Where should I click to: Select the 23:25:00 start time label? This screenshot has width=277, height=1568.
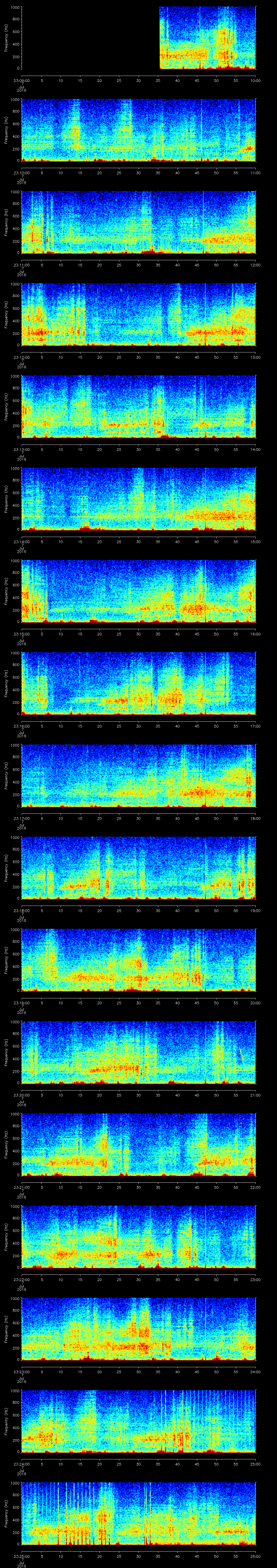21,1556
